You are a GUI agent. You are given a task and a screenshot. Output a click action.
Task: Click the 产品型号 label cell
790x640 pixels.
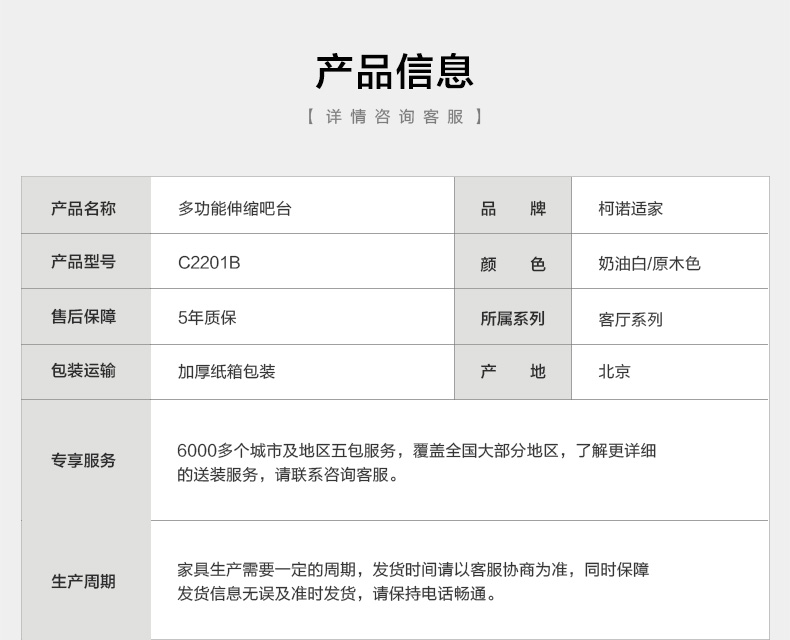pyautogui.click(x=86, y=261)
